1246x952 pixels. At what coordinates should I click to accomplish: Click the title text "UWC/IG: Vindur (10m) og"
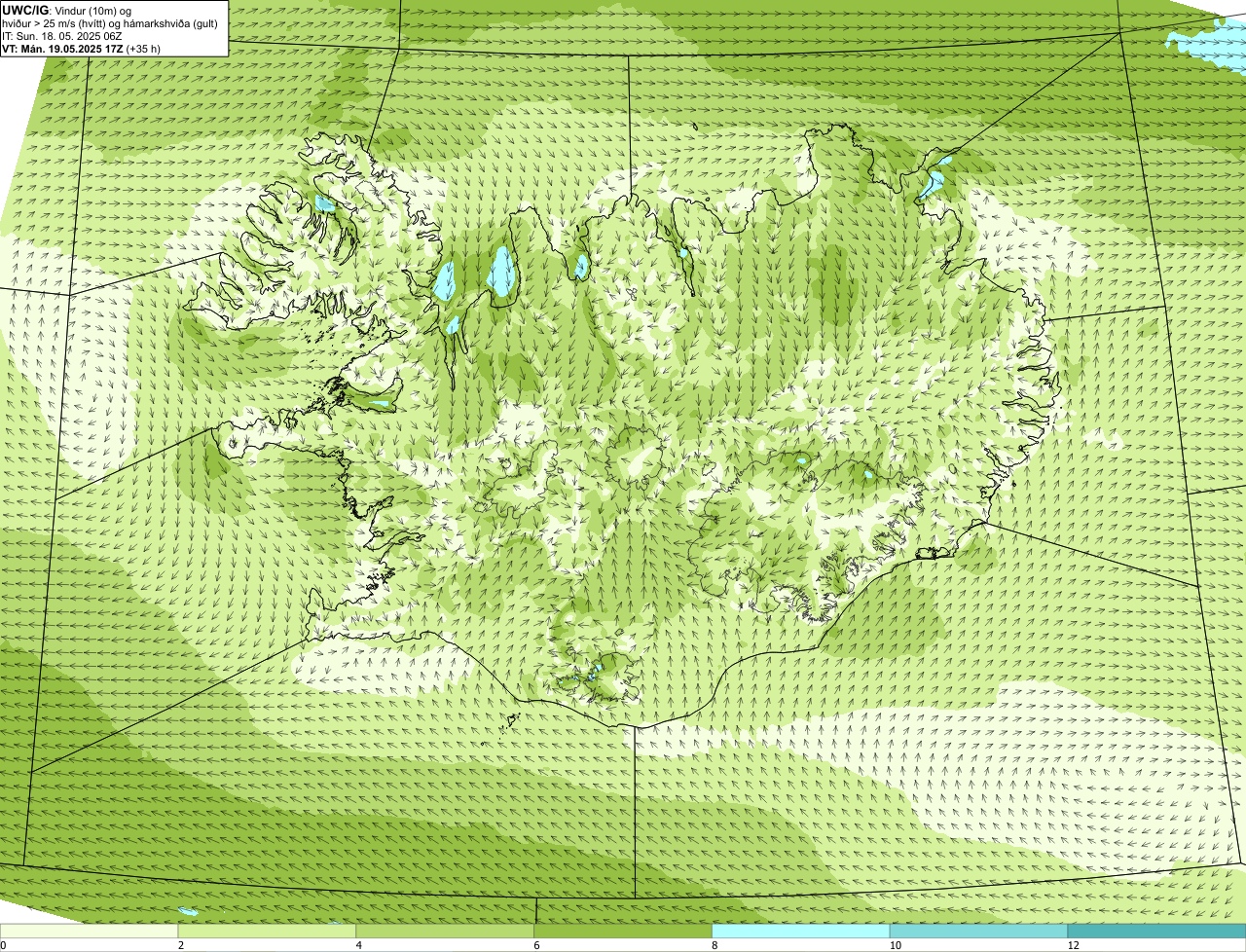pos(67,11)
